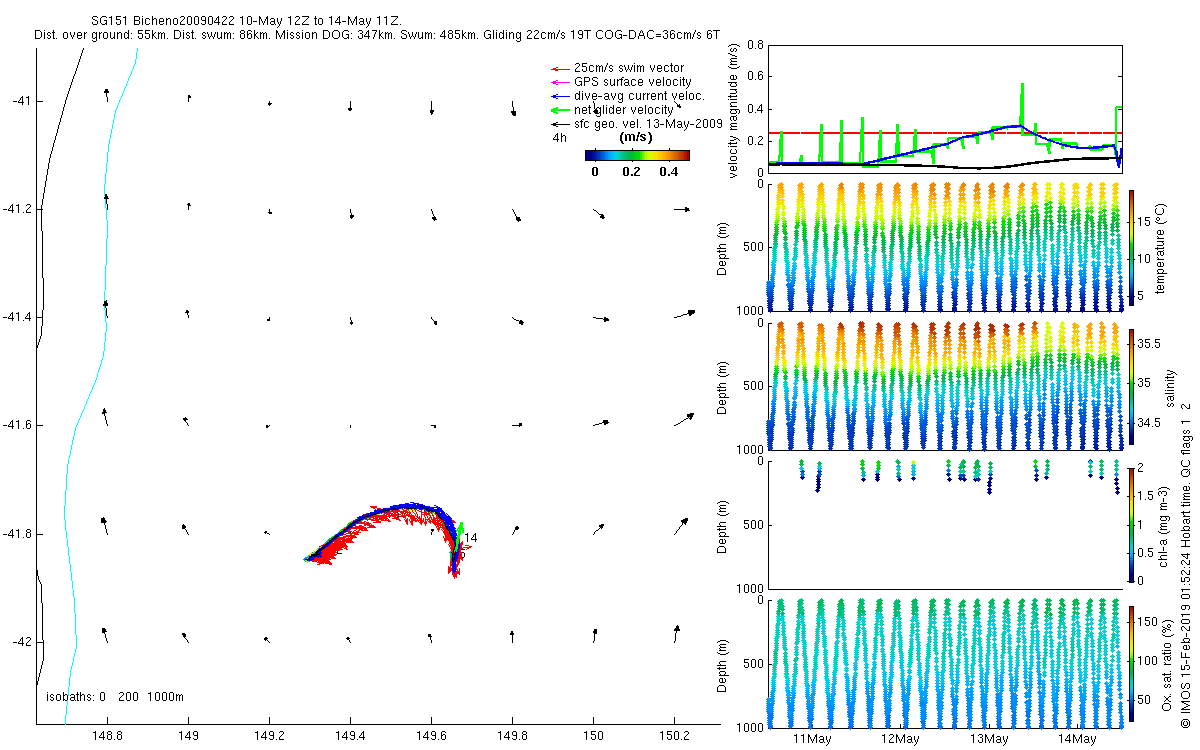This screenshot has width=1200, height=750.
Task: Click latitude tick label '-41.4'
Action: pos(20,317)
